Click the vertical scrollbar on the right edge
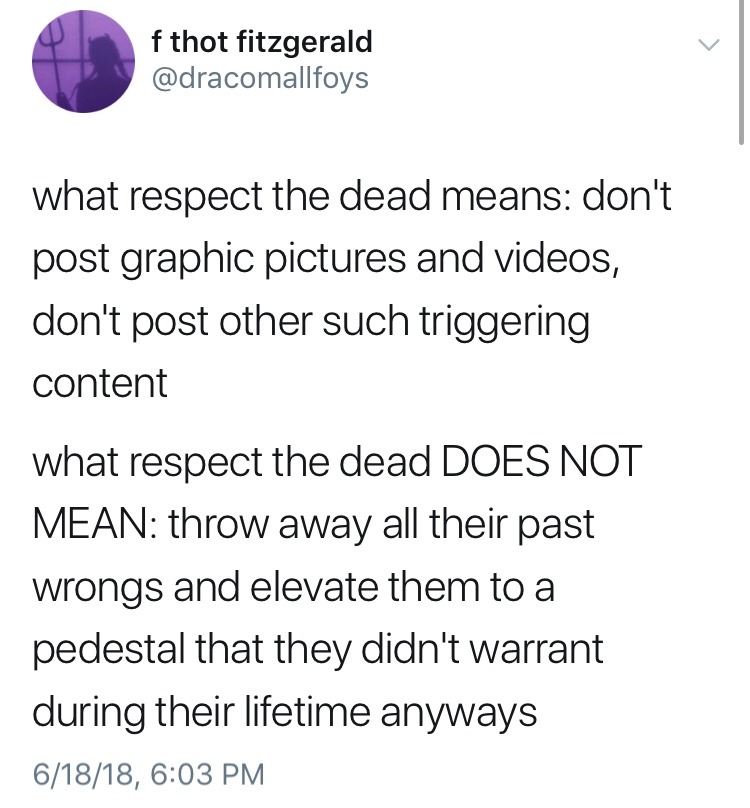The height and width of the screenshot is (808, 750). tap(741, 72)
